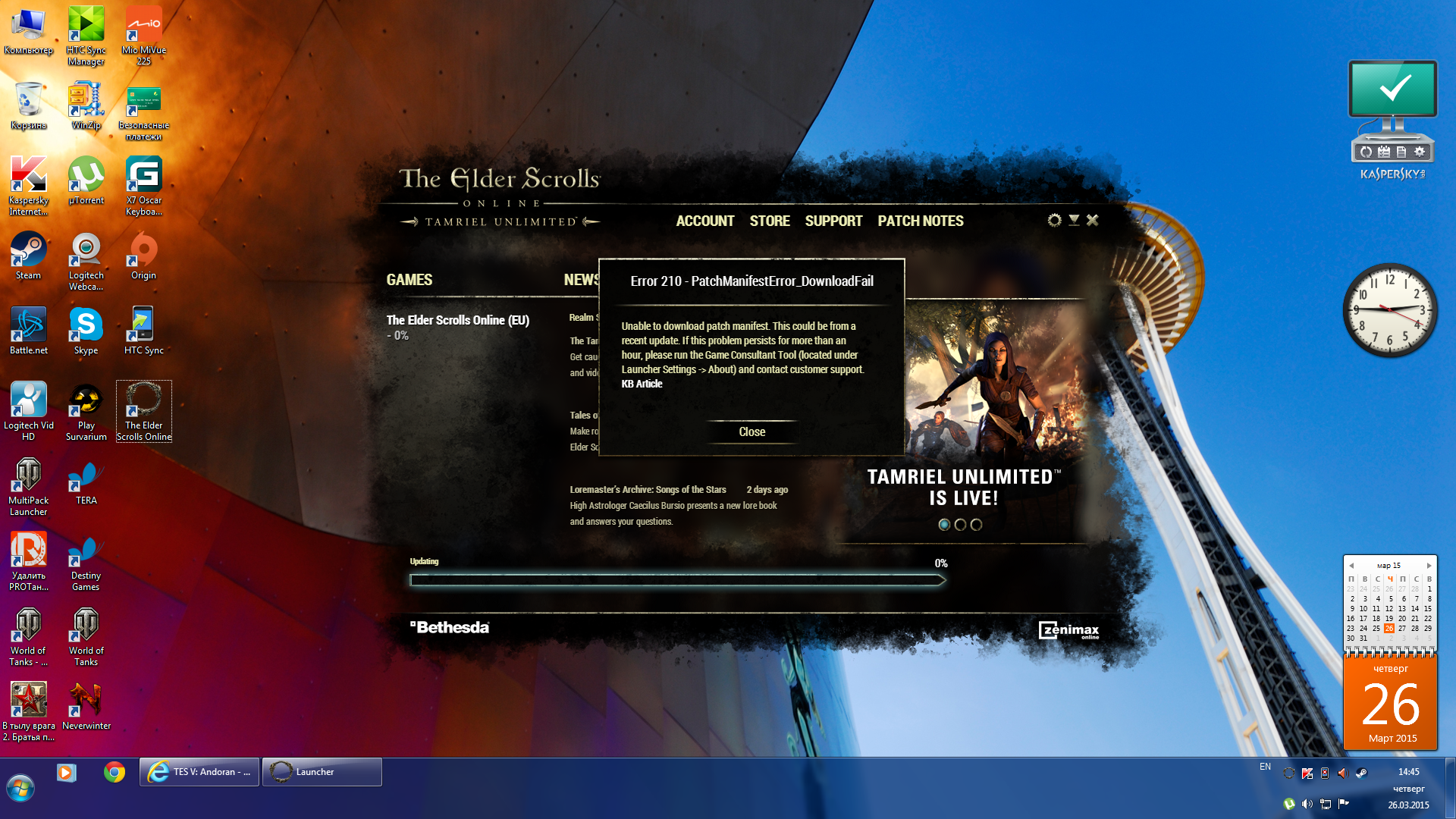Select the Logitech Vid HD desktop icon
Image resolution: width=1456 pixels, height=819 pixels.
29,411
